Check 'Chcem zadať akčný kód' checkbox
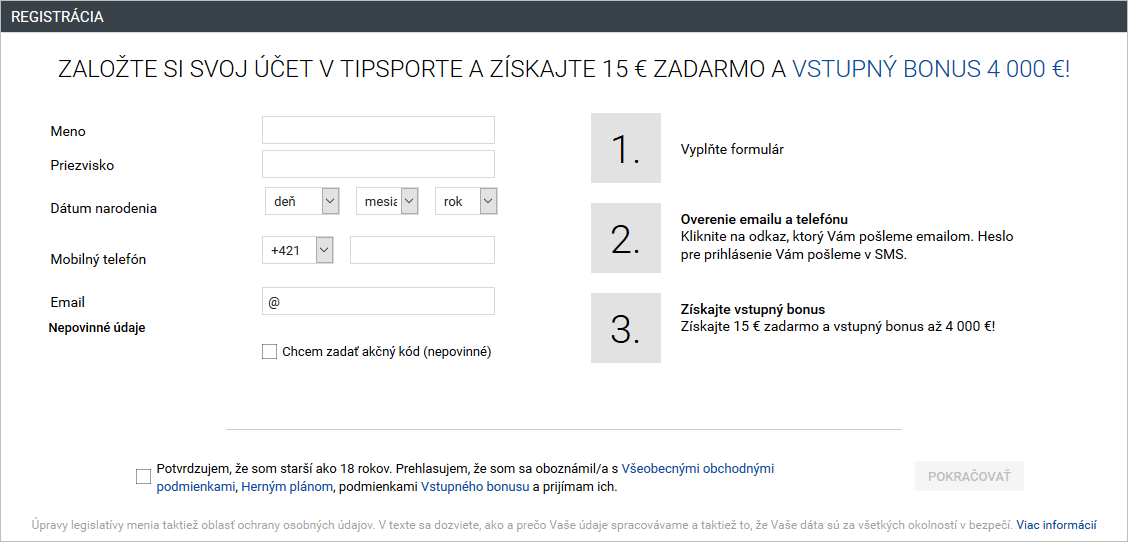The image size is (1128, 542). [269, 351]
